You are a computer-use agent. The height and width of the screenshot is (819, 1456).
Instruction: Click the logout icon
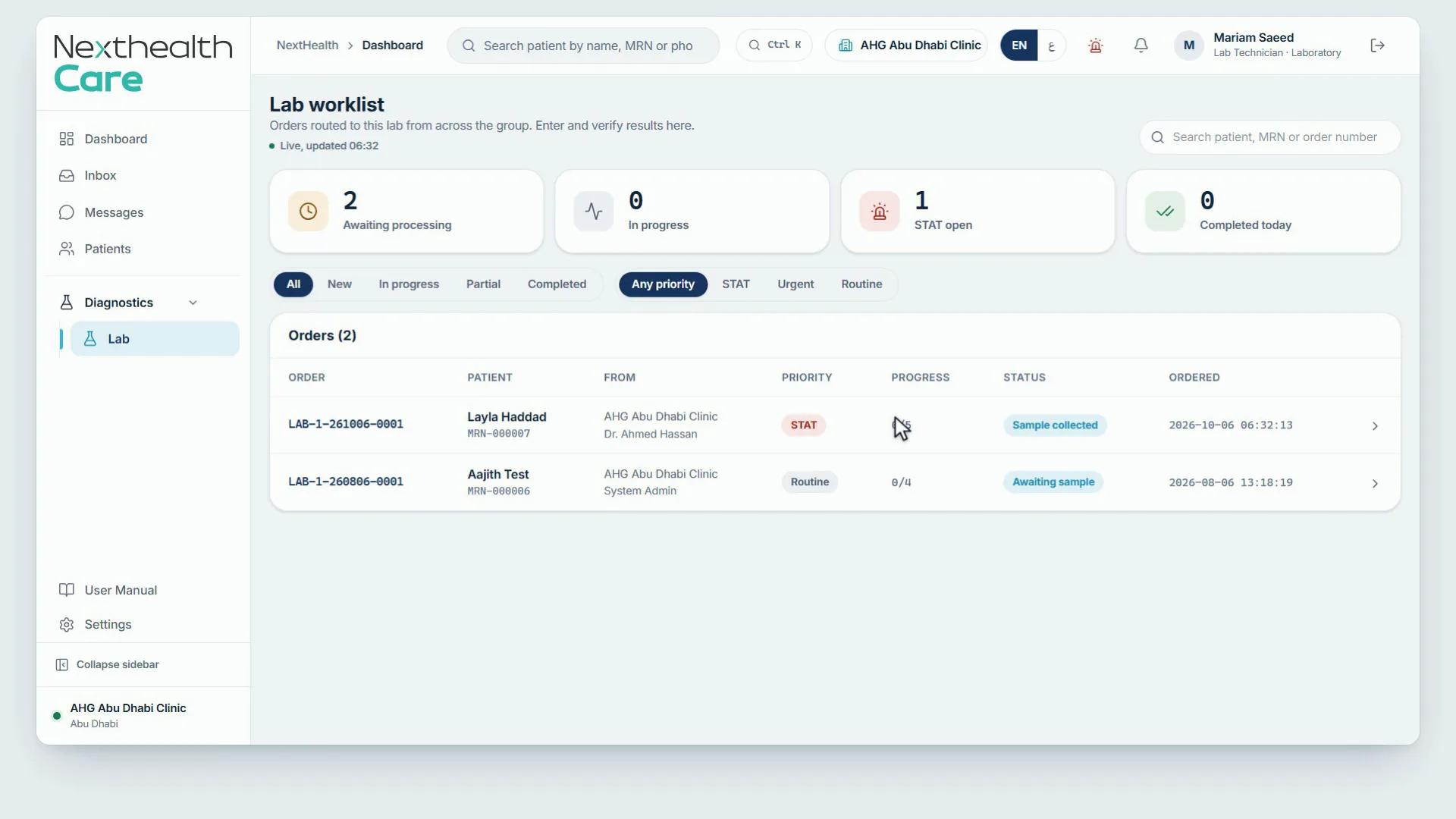point(1378,45)
